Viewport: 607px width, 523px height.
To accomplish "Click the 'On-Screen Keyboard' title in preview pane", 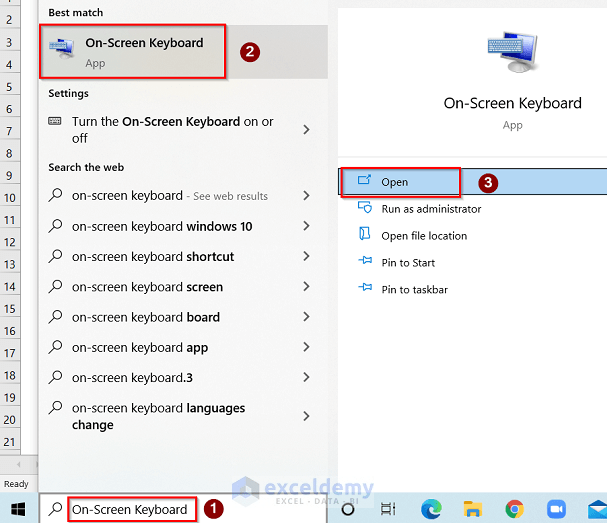I will pos(512,103).
